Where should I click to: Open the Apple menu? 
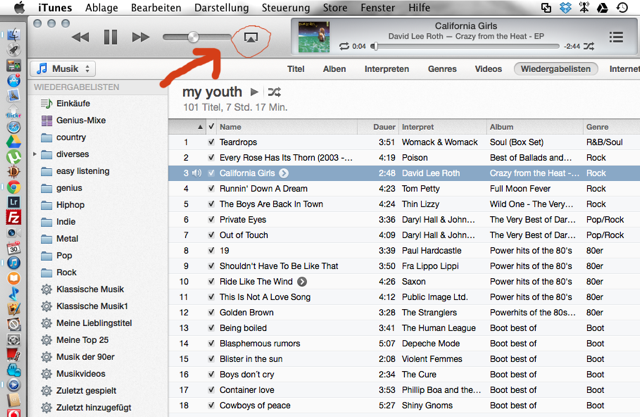19,7
